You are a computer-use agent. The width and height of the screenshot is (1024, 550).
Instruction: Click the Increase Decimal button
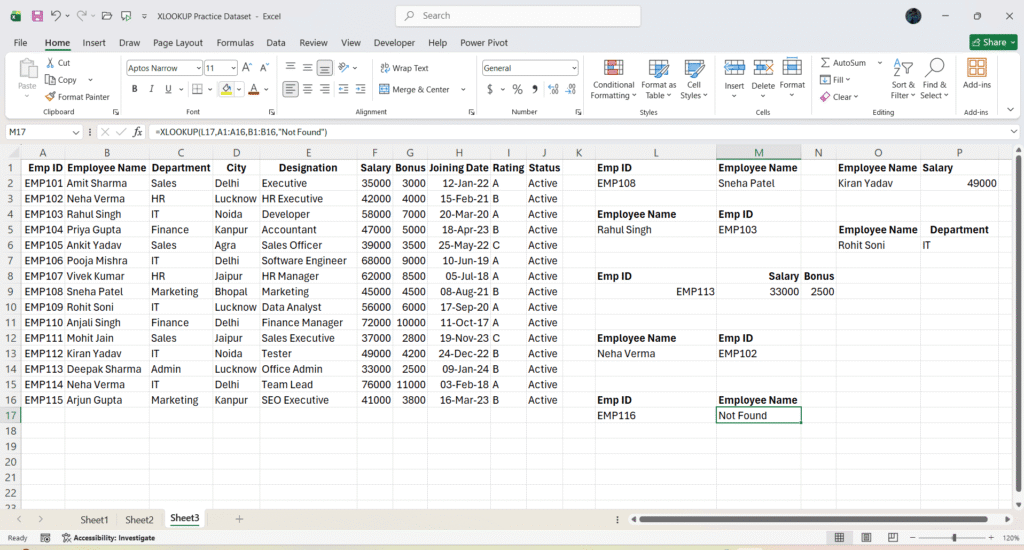click(553, 89)
